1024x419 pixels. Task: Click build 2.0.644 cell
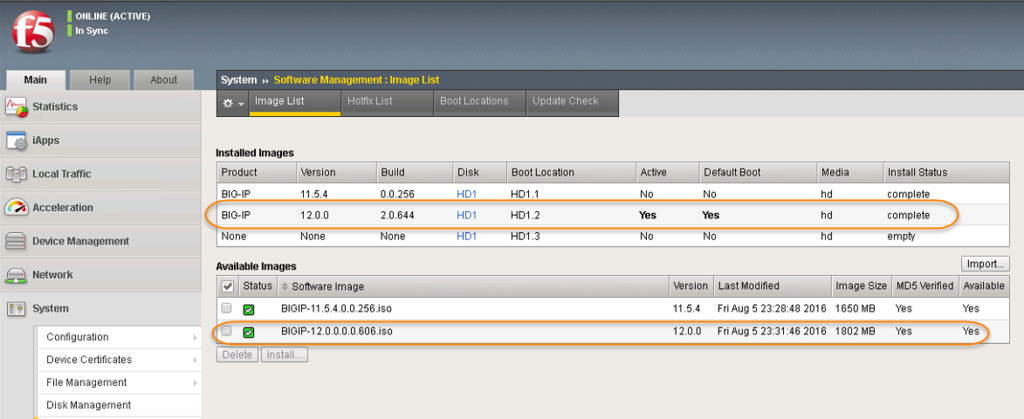point(398,215)
